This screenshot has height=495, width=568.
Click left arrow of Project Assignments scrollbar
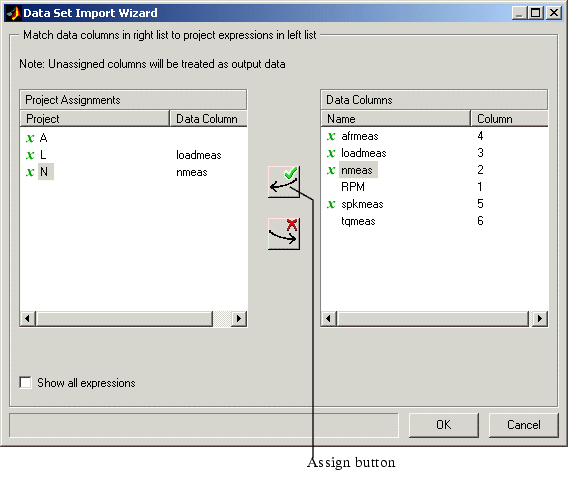(28, 319)
